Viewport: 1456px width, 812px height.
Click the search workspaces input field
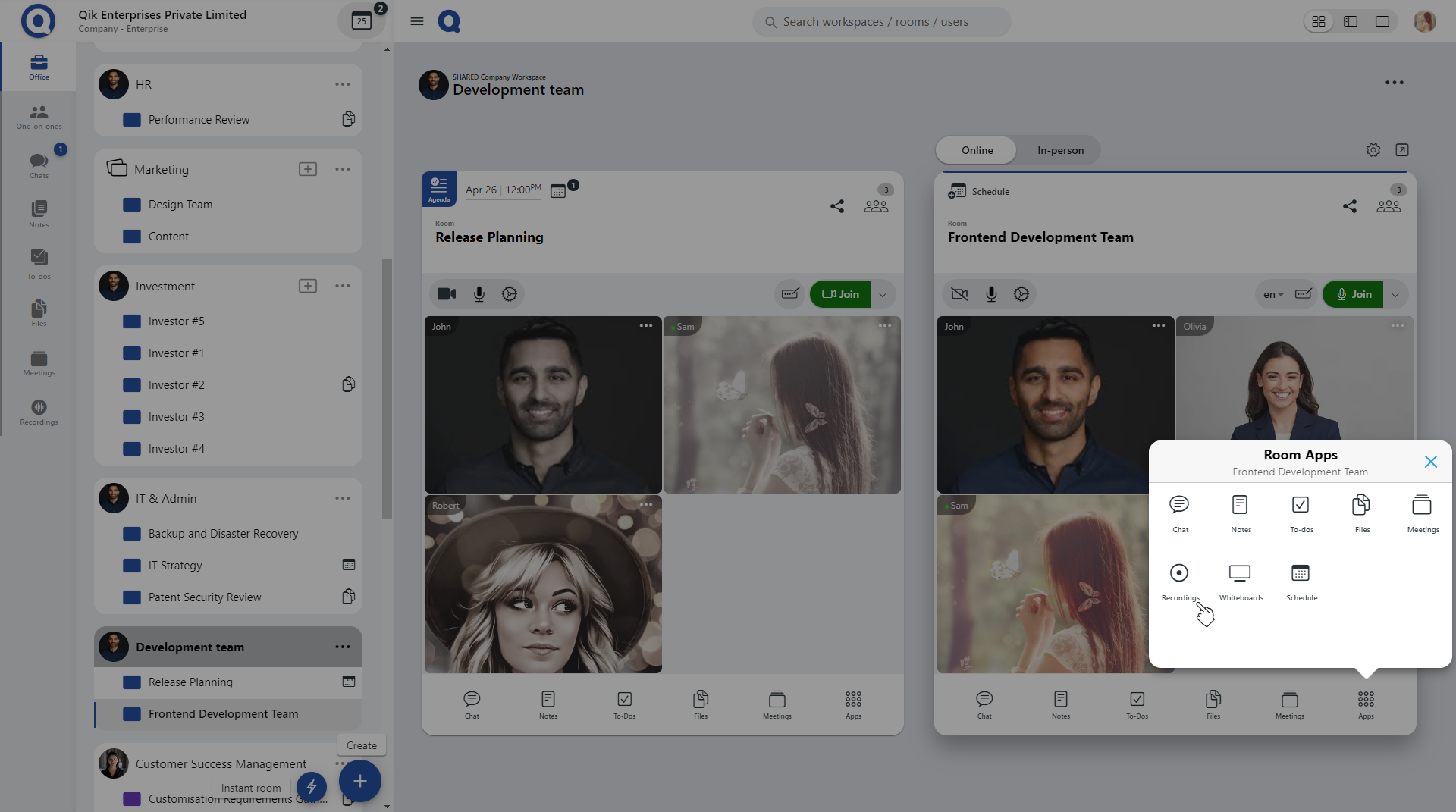click(880, 22)
